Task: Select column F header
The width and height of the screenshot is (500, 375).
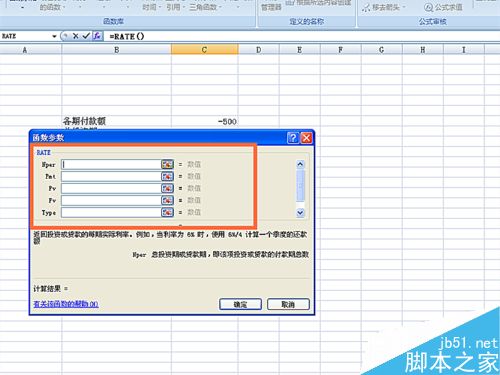Action: coord(341,50)
